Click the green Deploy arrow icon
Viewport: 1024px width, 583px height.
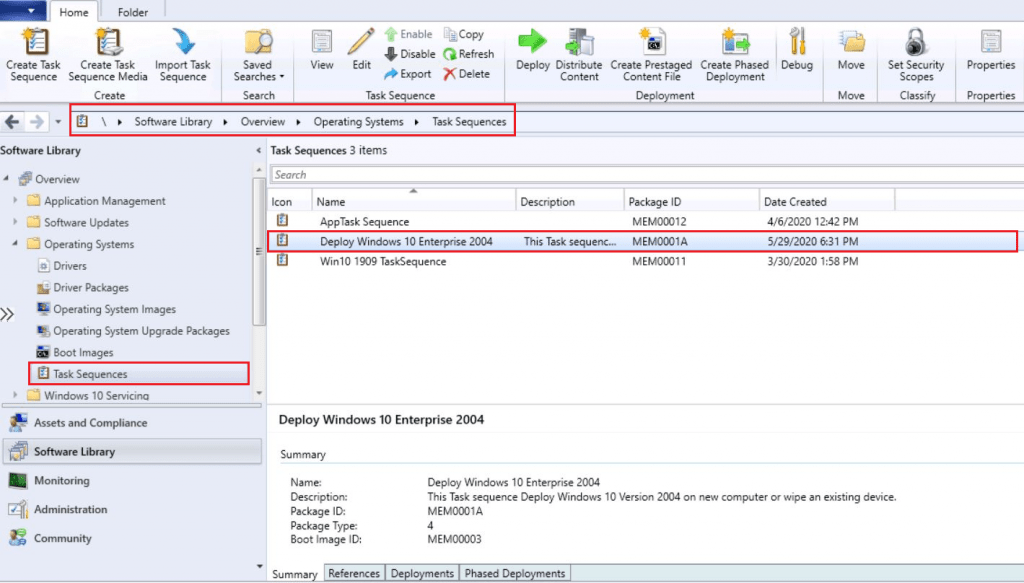click(x=532, y=41)
